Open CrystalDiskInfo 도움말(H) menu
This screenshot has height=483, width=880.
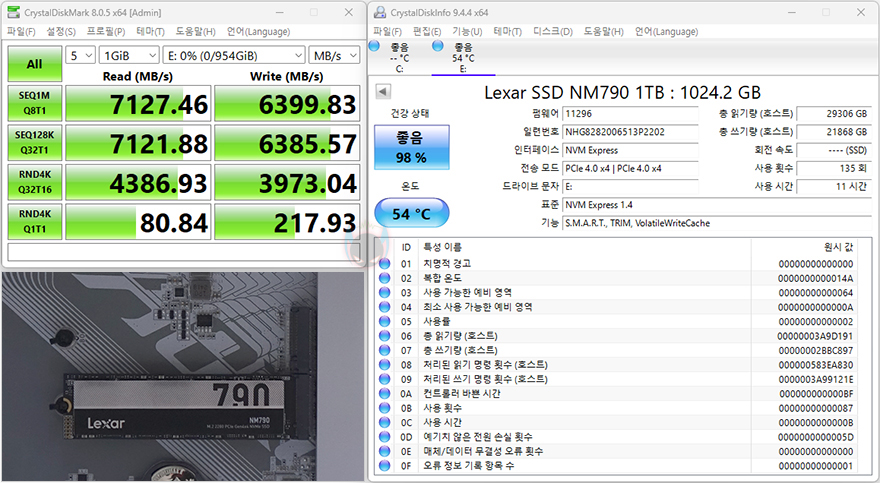(x=603, y=31)
